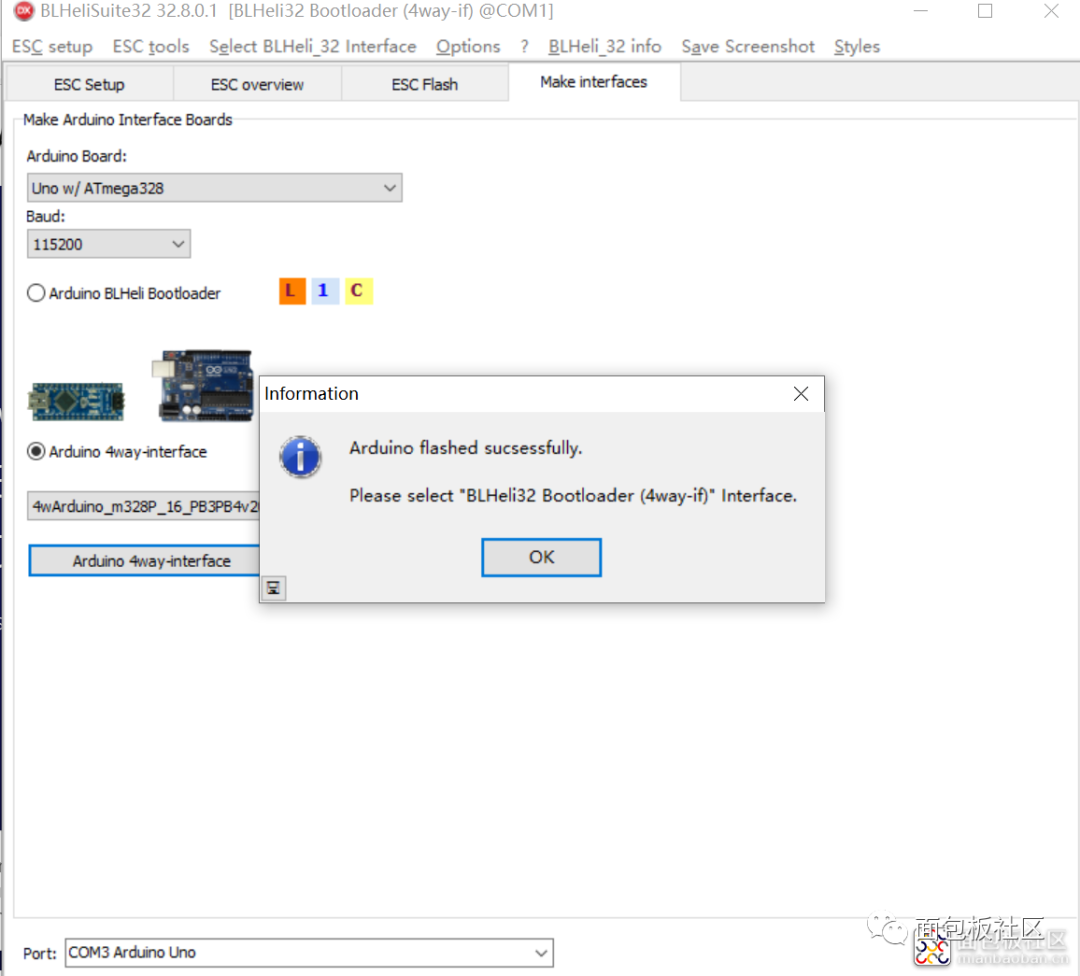Image resolution: width=1080 pixels, height=976 pixels.
Task: Click the blue info icon in the dialog
Action: pos(300,457)
